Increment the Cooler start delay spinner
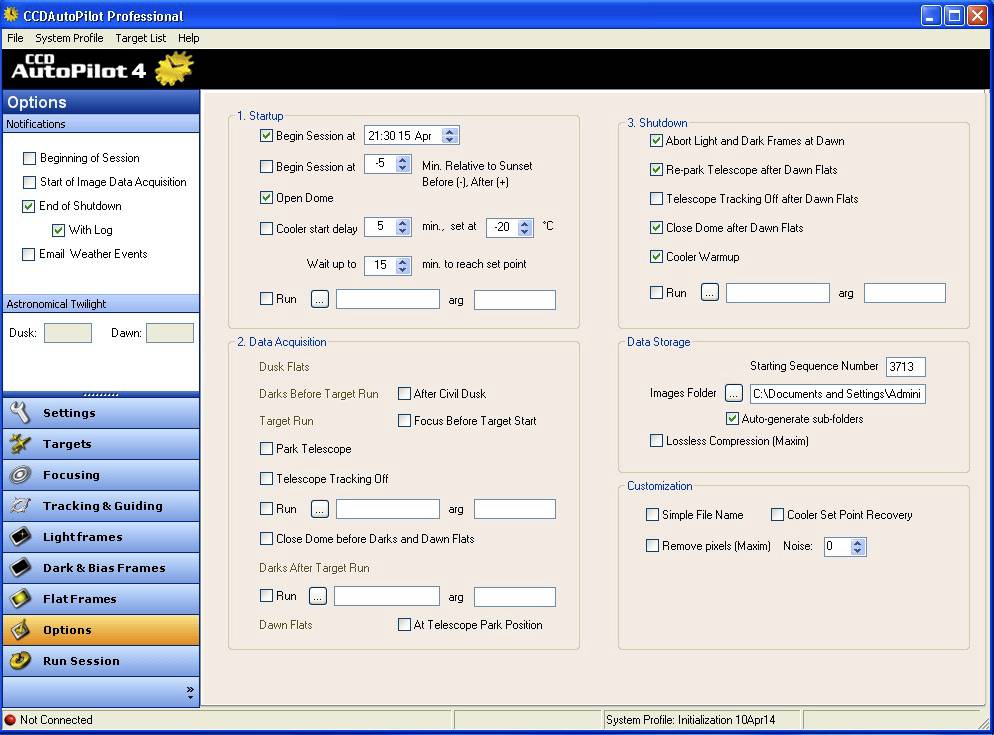 tap(402, 222)
